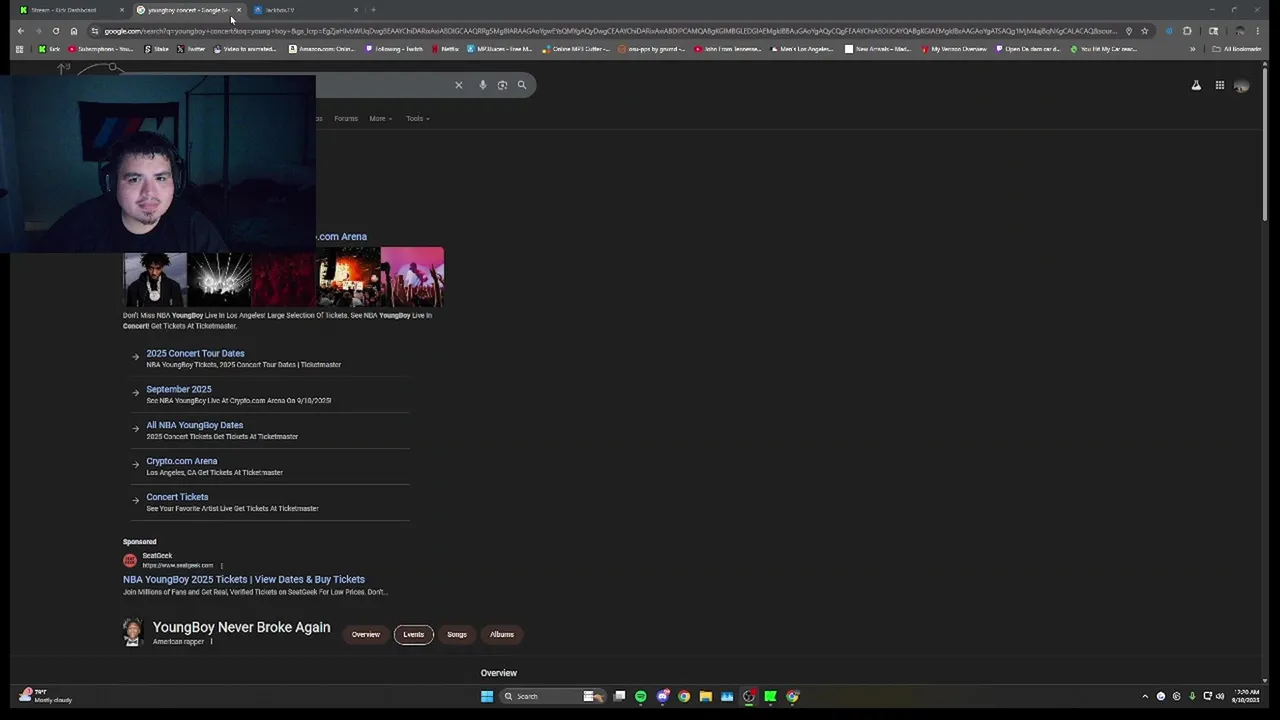Open the weather widget on taskbar
Screen dimensions: 1280x720
pos(45,695)
